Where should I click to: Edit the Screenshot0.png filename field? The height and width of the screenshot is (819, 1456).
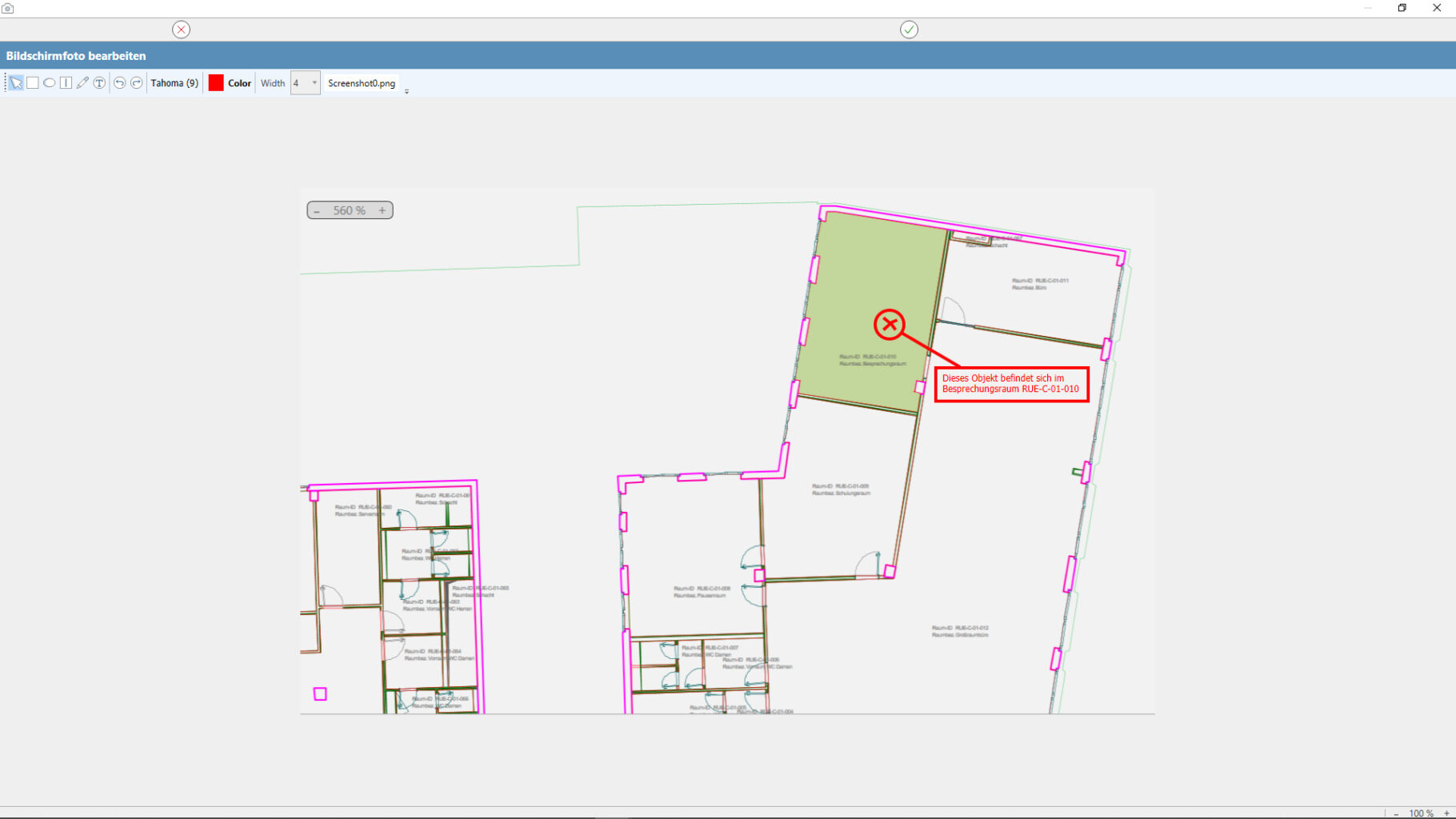click(362, 83)
